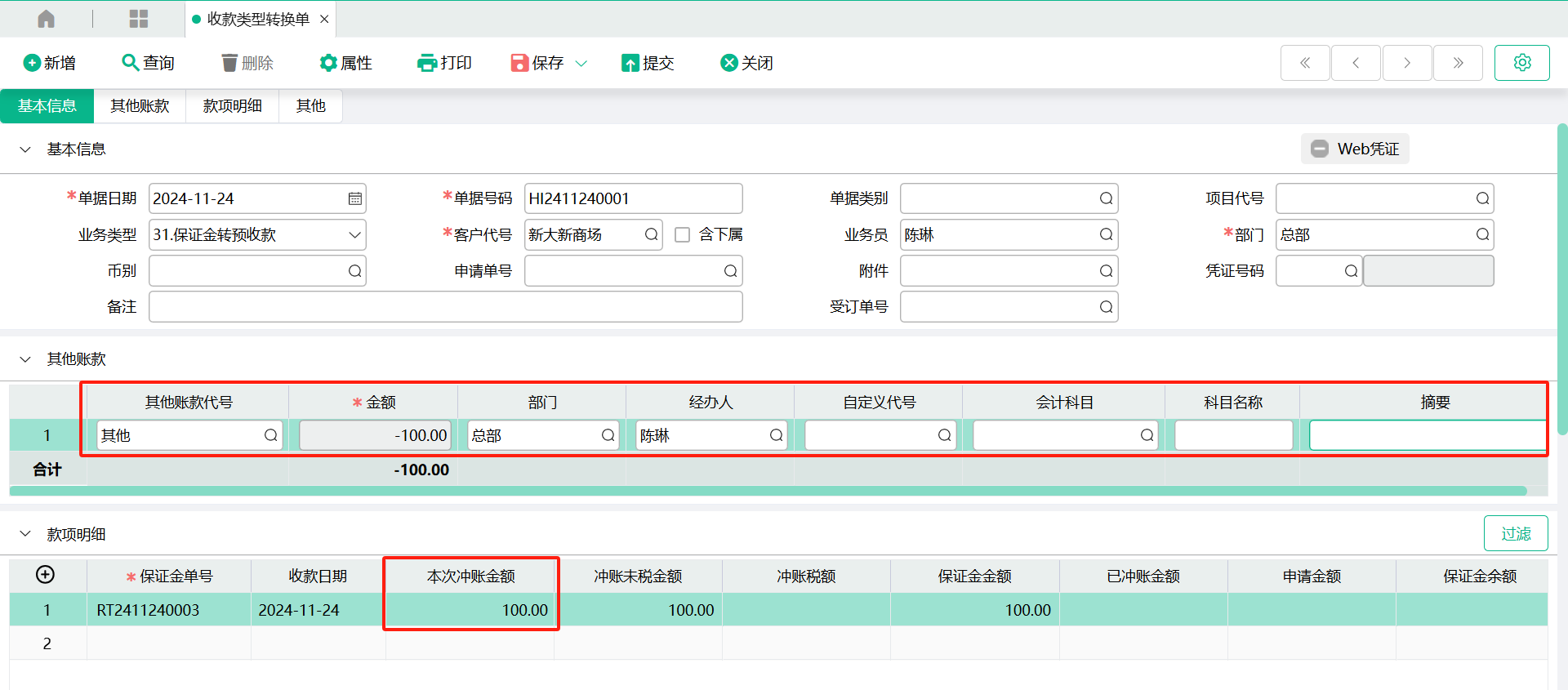Image resolution: width=1568 pixels, height=690 pixels.
Task: Jump to the last record
Action: (1458, 63)
